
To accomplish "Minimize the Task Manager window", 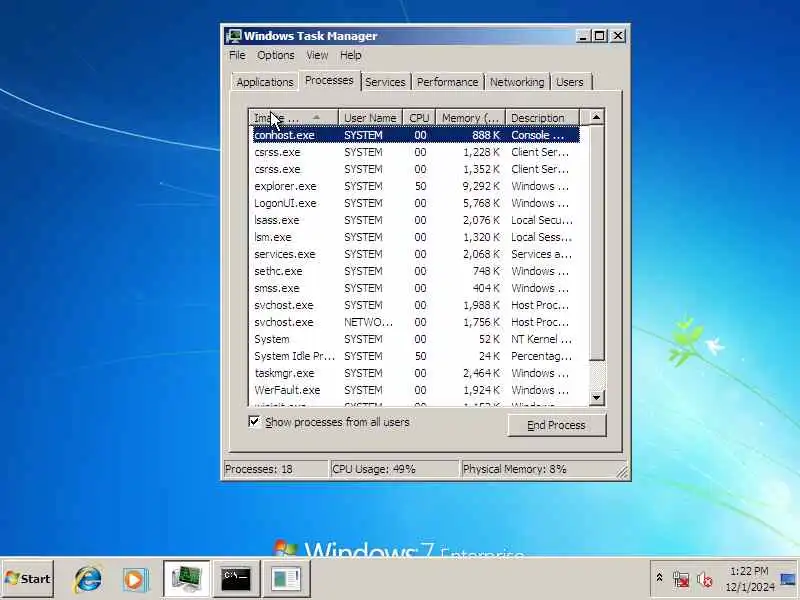I will click(583, 36).
